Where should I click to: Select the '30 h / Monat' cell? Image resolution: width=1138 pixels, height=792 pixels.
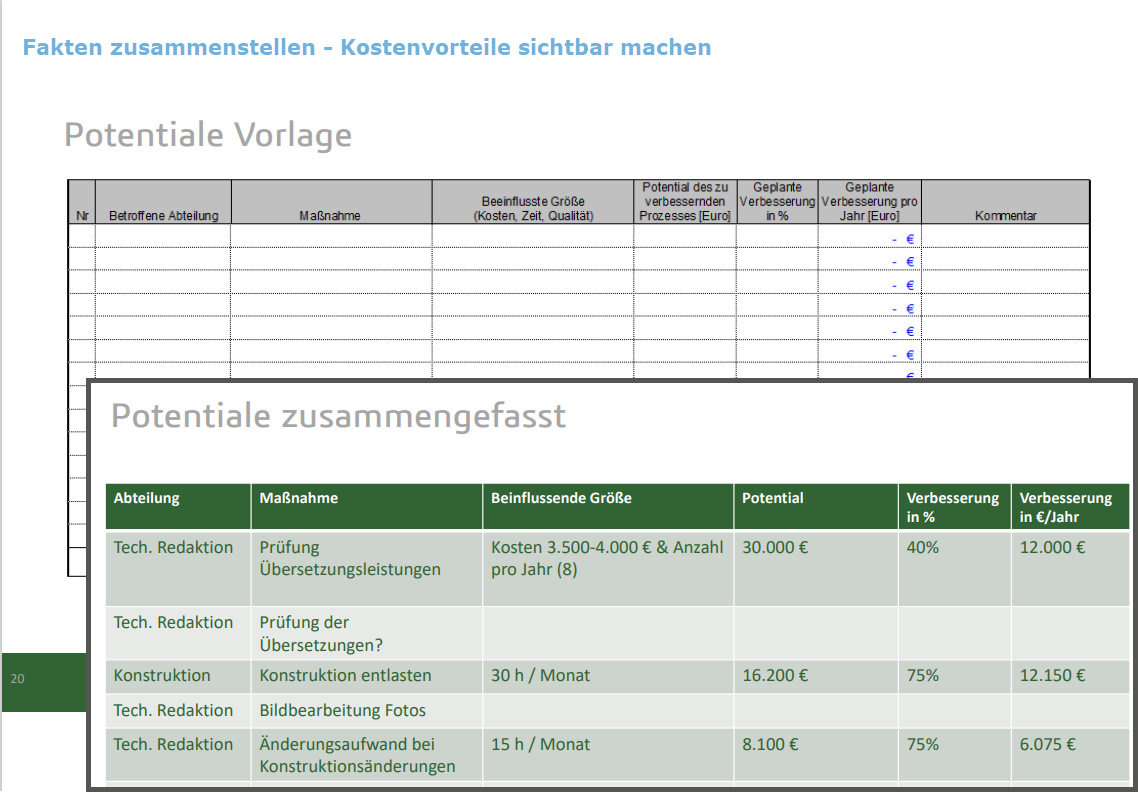(608, 676)
